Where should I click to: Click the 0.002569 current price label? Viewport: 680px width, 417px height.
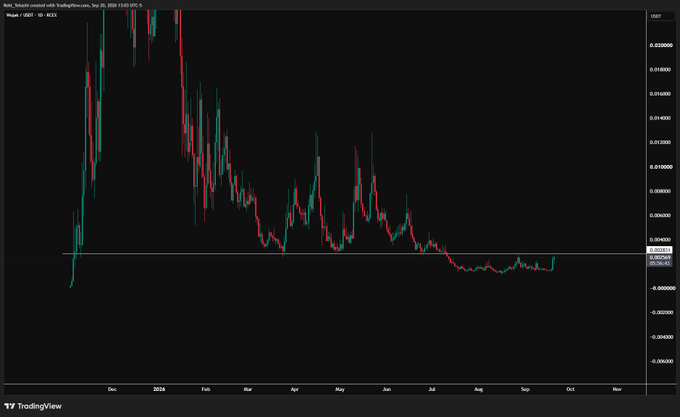(x=660, y=257)
